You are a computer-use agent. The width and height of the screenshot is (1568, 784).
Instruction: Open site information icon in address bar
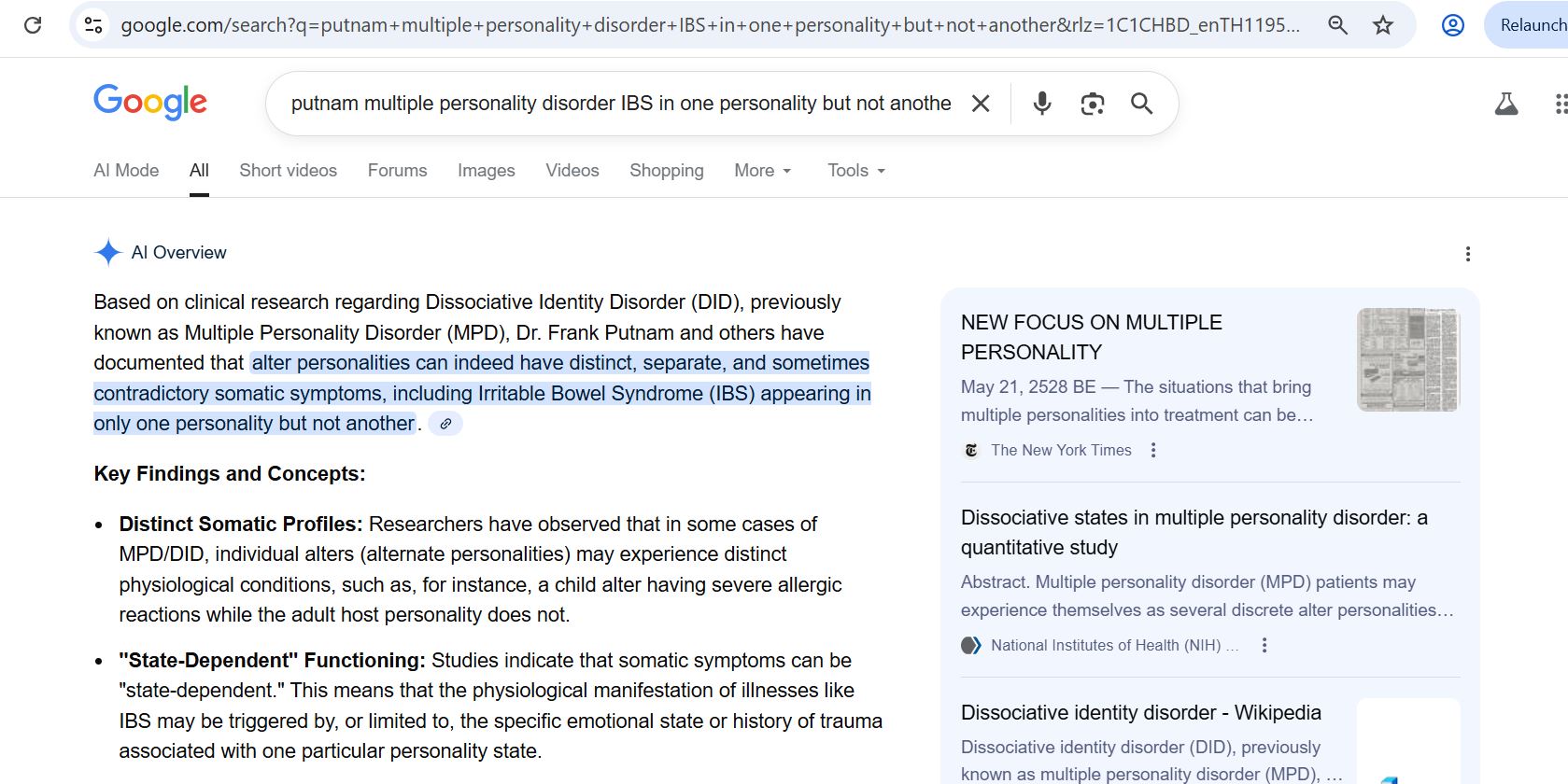click(93, 25)
